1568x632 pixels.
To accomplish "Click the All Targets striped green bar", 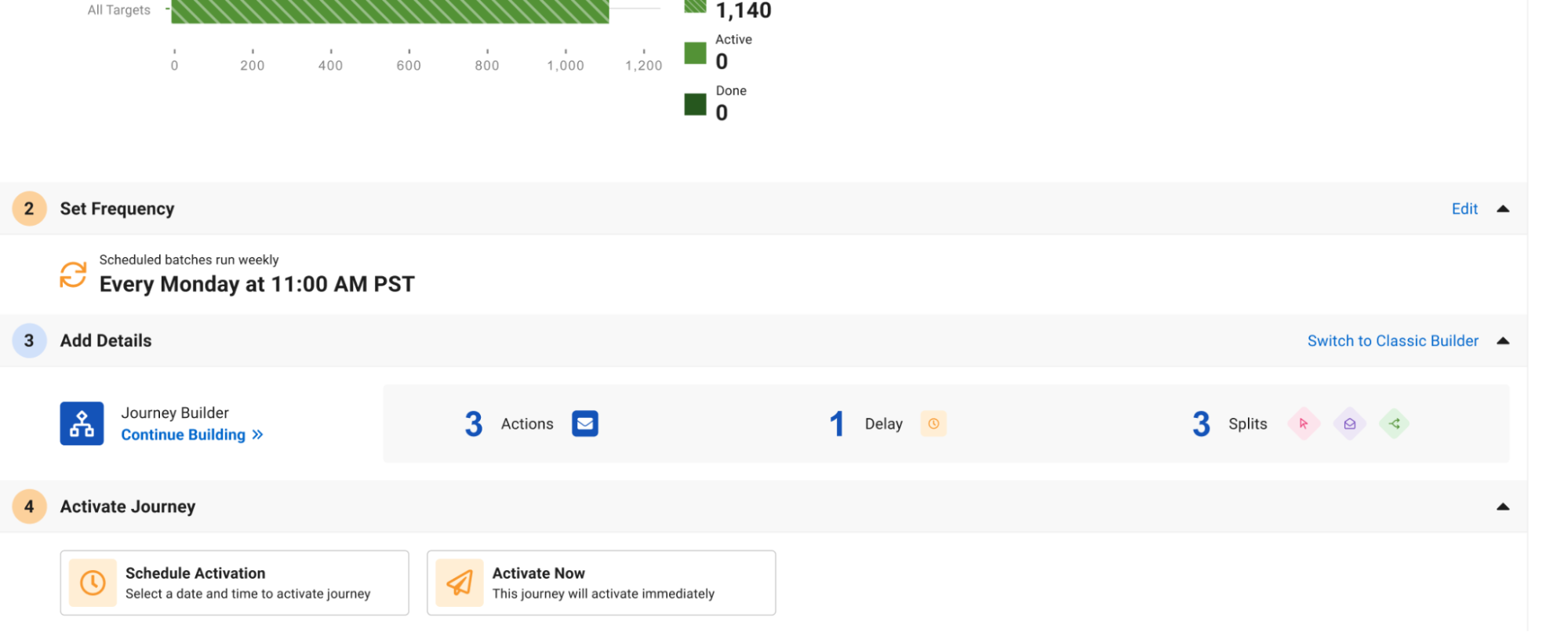I will 390,11.
